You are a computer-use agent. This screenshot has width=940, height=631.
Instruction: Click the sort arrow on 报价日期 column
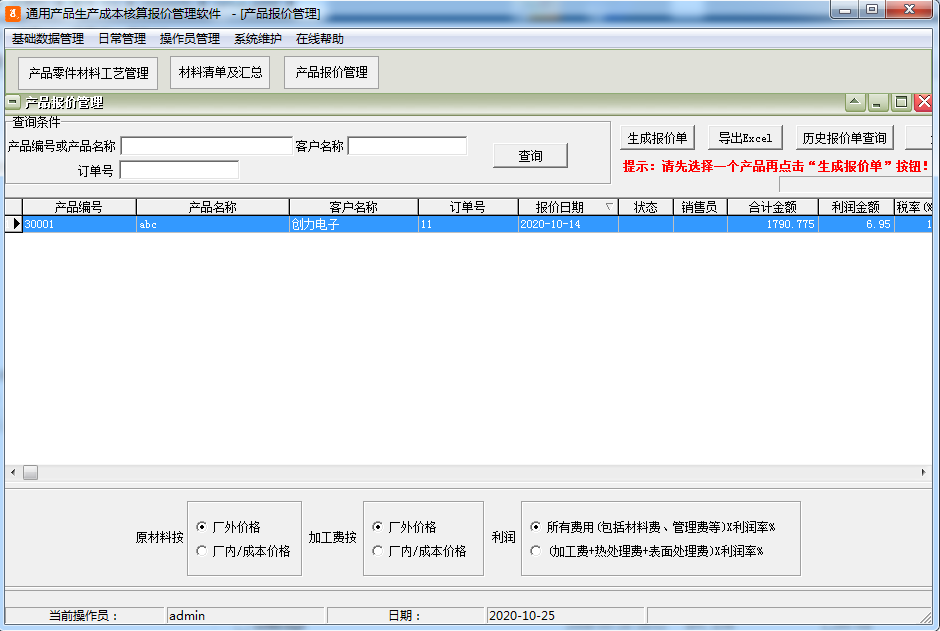609,207
